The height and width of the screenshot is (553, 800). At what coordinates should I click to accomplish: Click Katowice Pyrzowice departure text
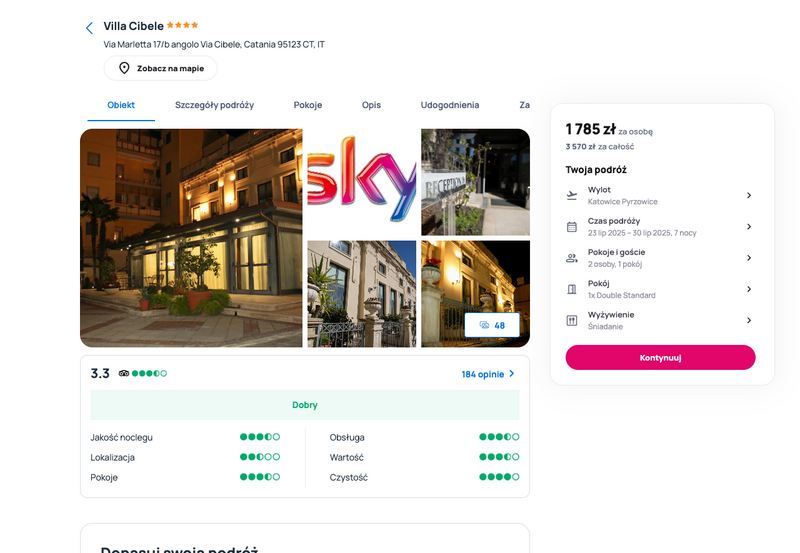click(622, 202)
